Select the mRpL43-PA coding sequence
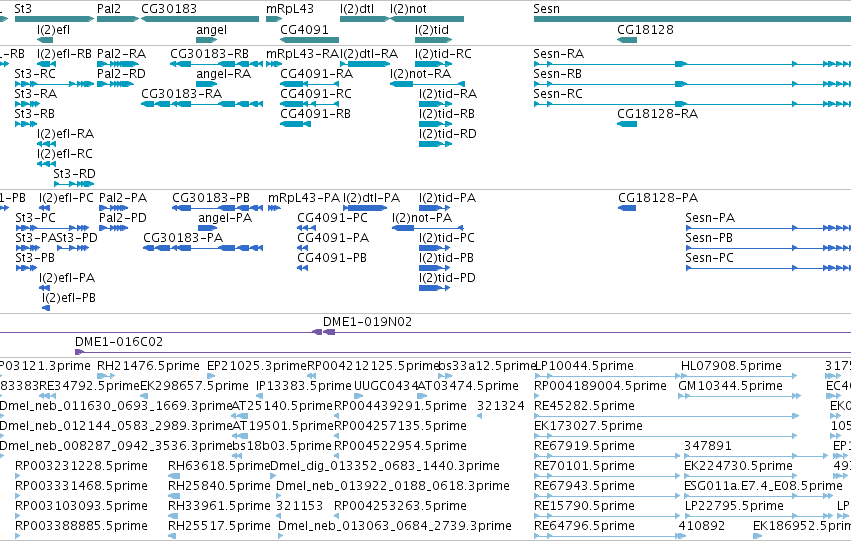Viewport: 851px width, 541px height. [274, 208]
